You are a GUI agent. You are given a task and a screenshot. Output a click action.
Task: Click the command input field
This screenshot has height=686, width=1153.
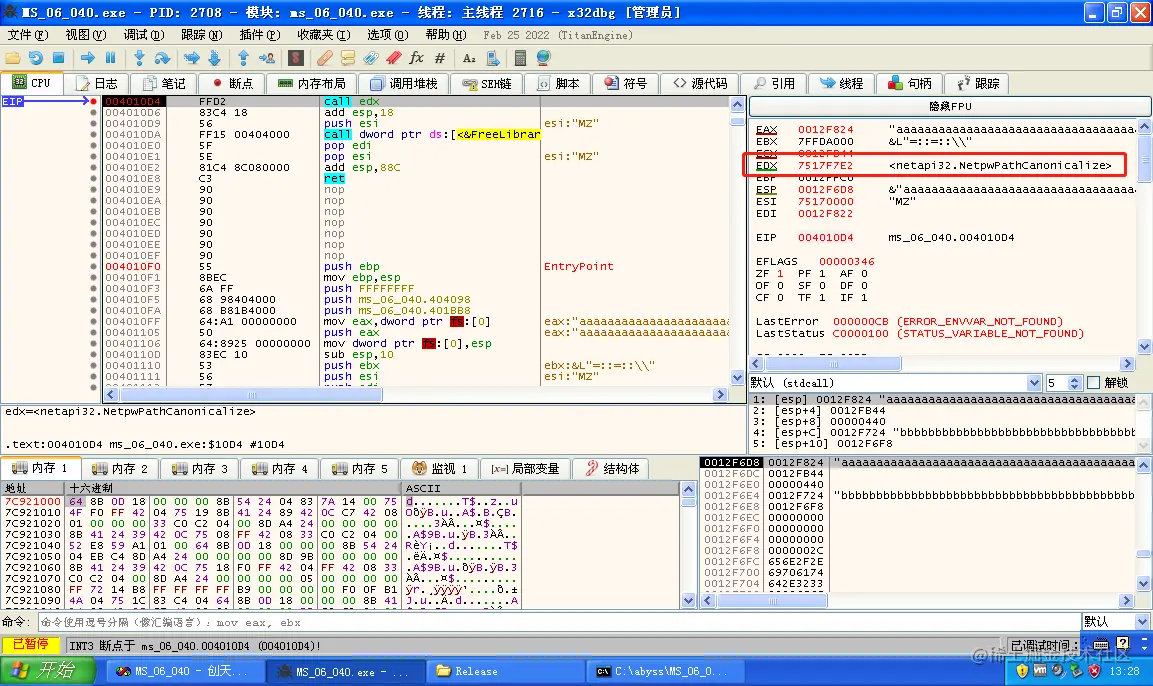(x=559, y=622)
